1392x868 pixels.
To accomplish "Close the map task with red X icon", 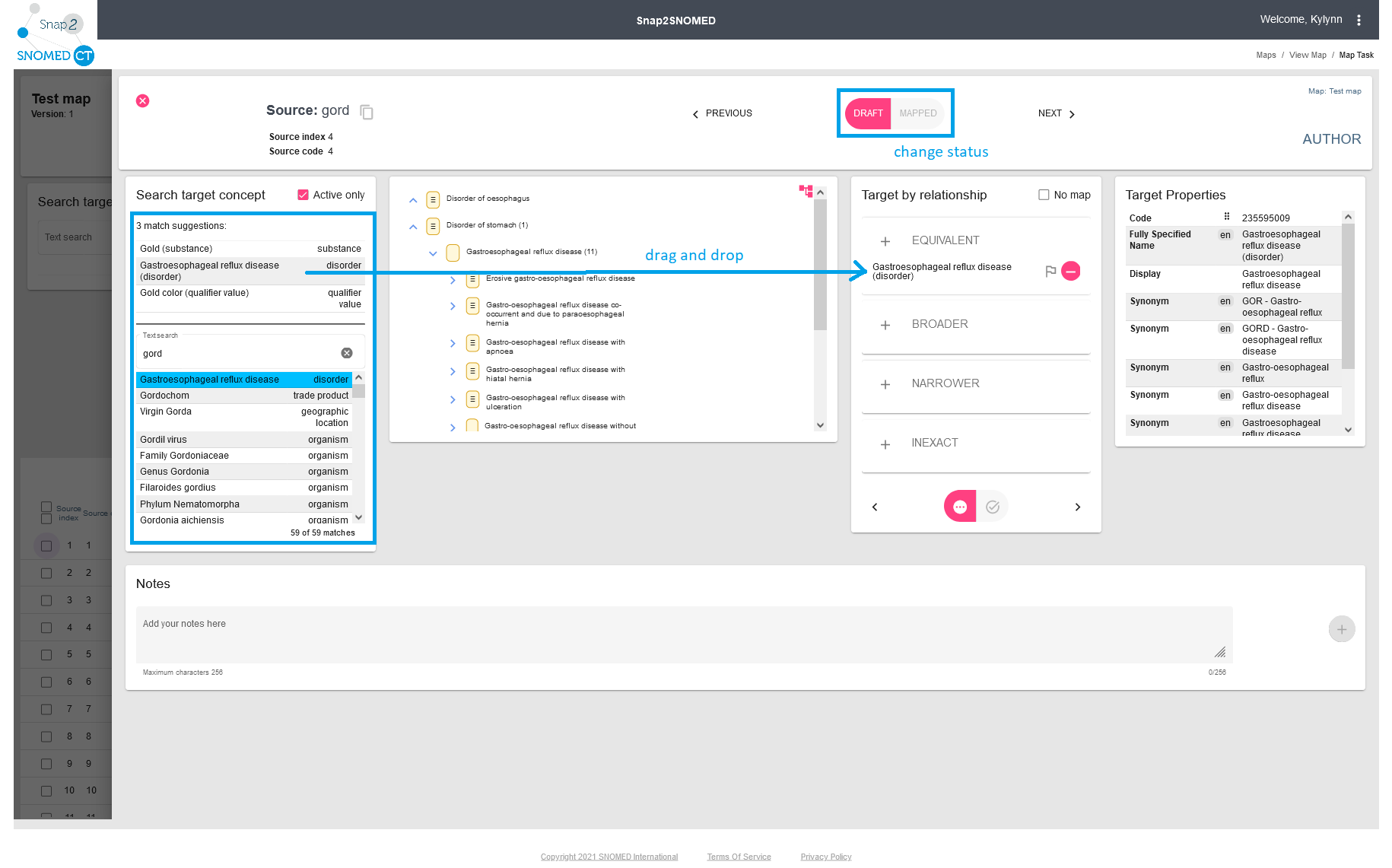I will [x=142, y=101].
